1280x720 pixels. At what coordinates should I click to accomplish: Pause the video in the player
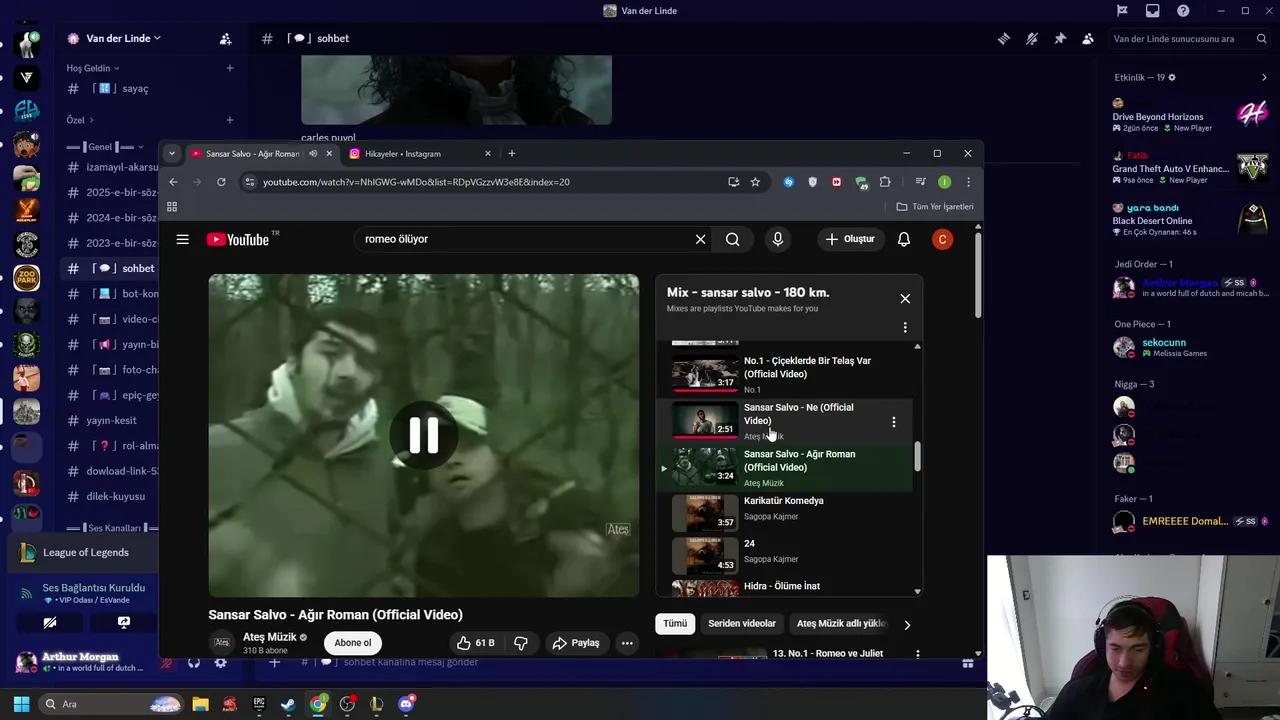click(423, 435)
